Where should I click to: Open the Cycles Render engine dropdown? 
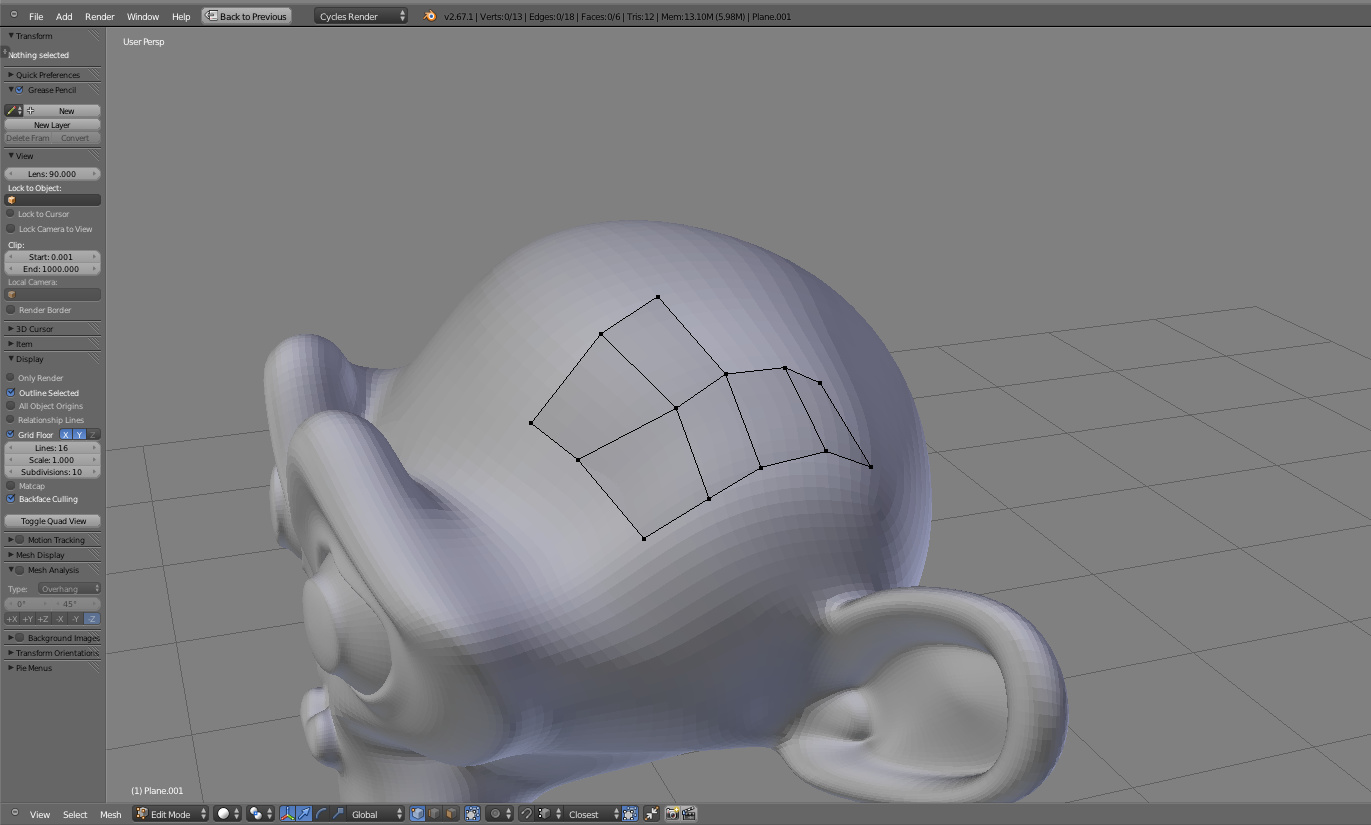click(x=361, y=16)
